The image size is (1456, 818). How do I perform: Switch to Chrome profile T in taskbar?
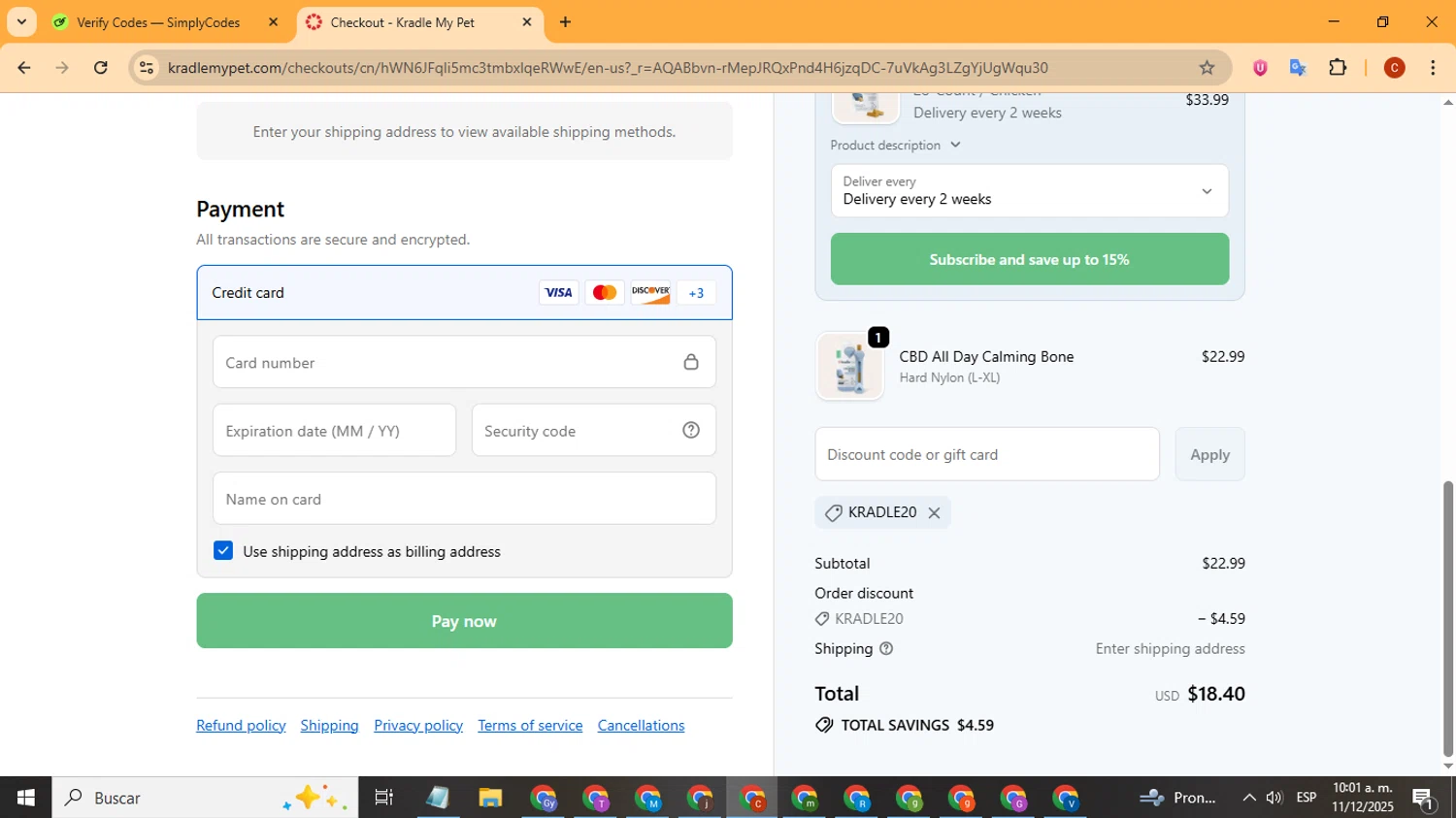(596, 799)
